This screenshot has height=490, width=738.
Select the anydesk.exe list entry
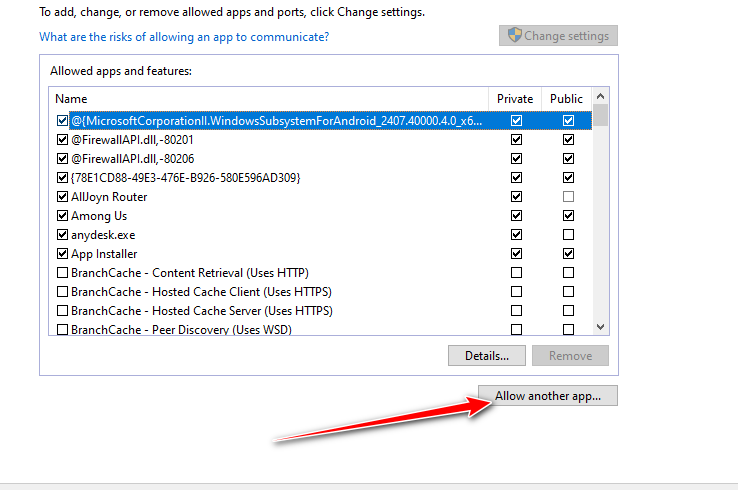click(x=102, y=235)
